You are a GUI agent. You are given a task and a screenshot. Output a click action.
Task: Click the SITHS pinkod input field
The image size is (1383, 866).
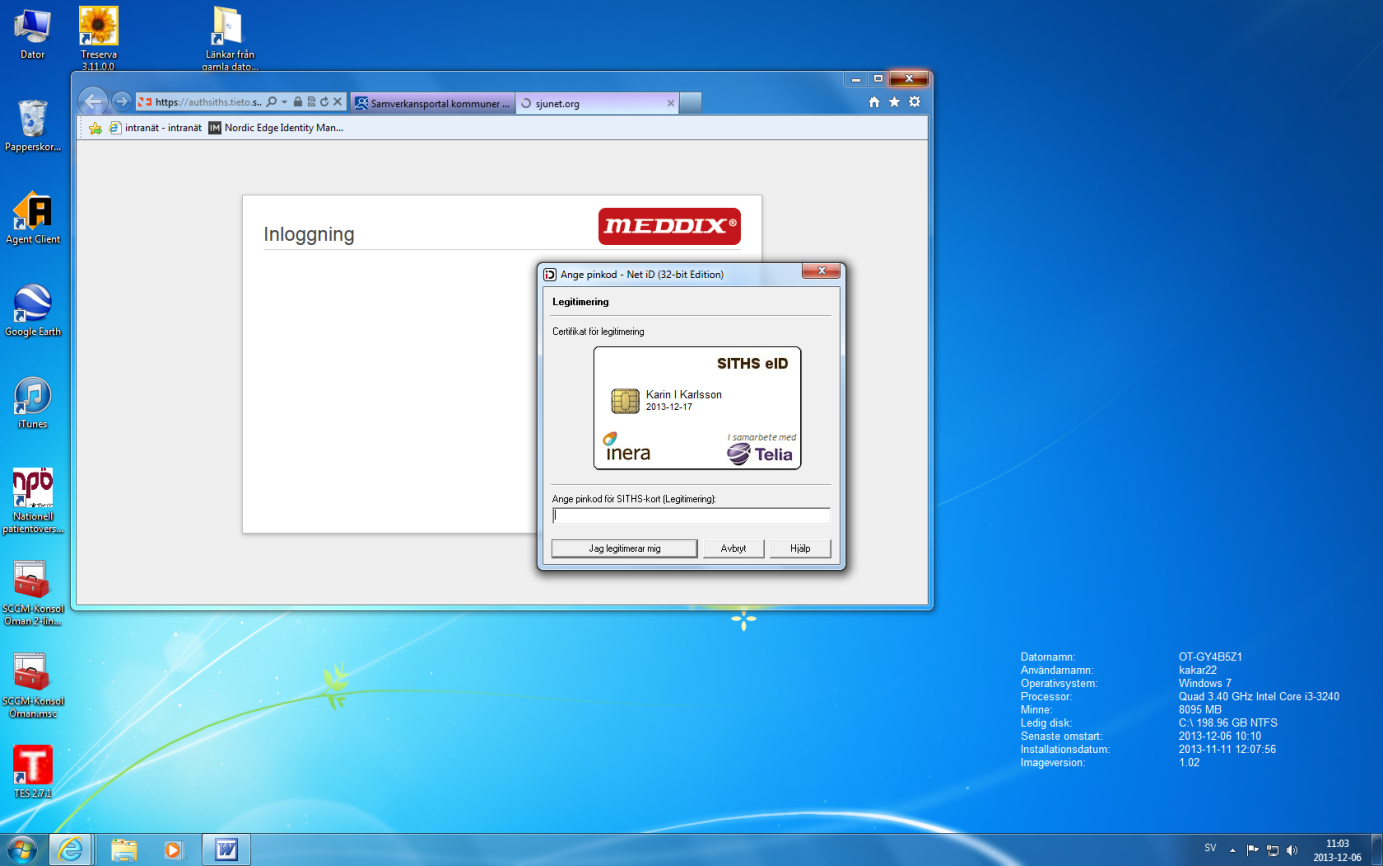click(x=691, y=516)
